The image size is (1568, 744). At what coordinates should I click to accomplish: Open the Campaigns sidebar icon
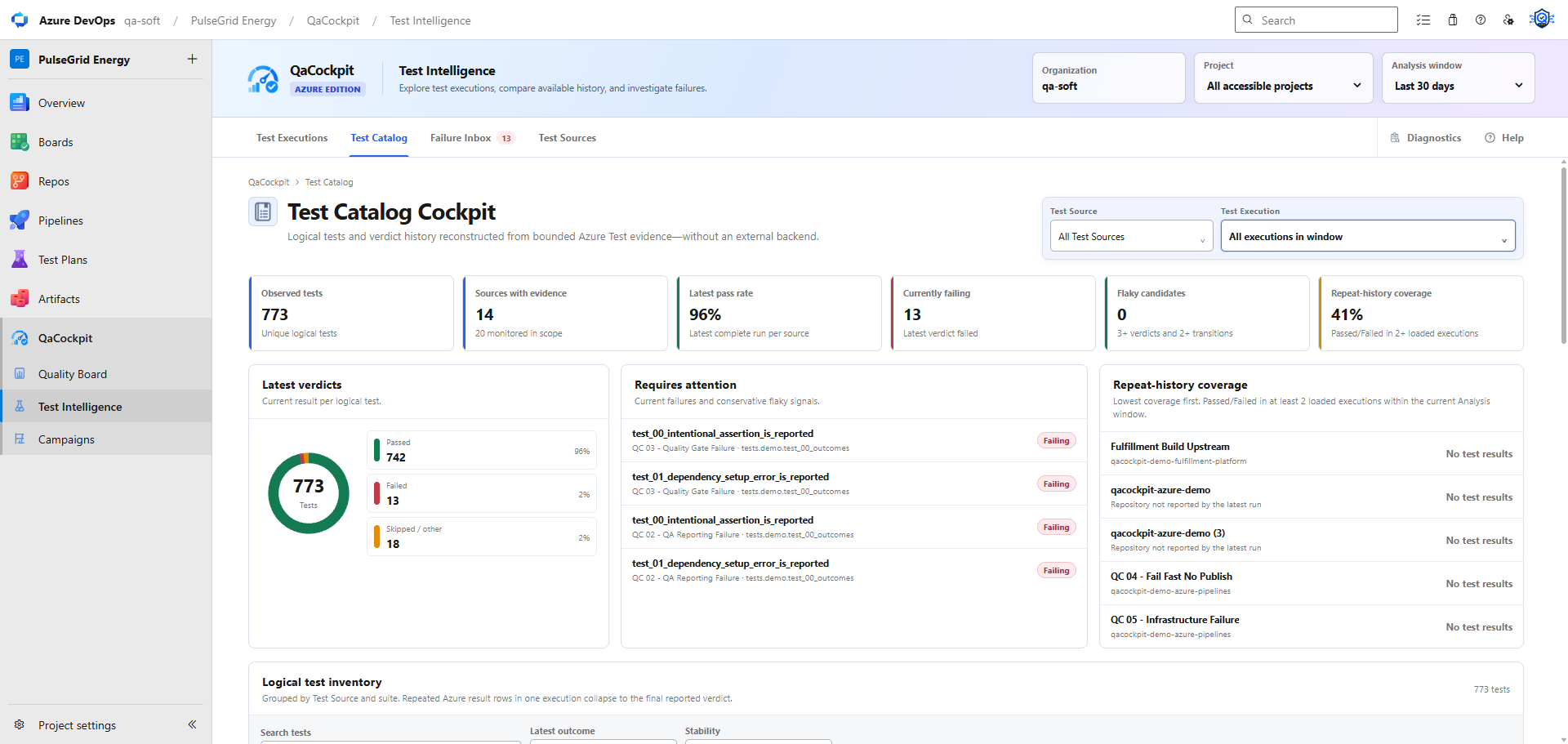20,439
